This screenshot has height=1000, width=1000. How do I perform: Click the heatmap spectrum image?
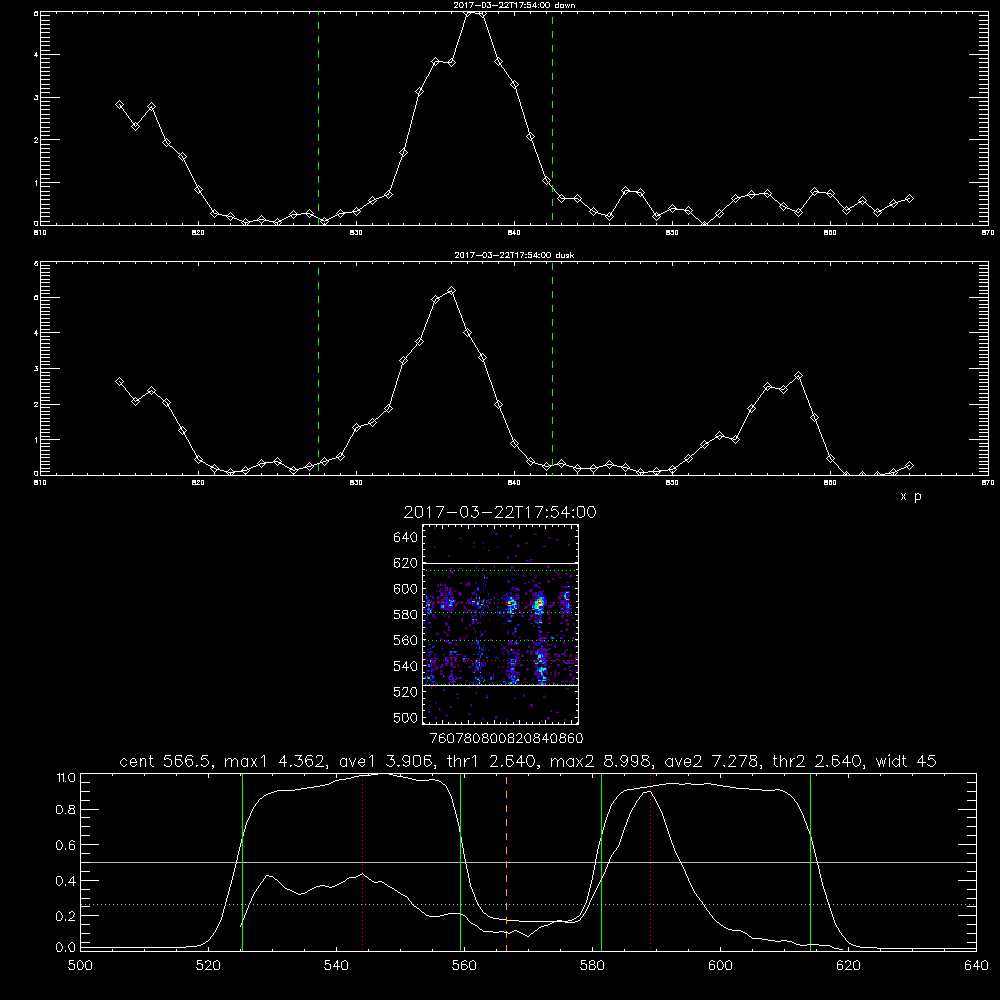pos(501,624)
